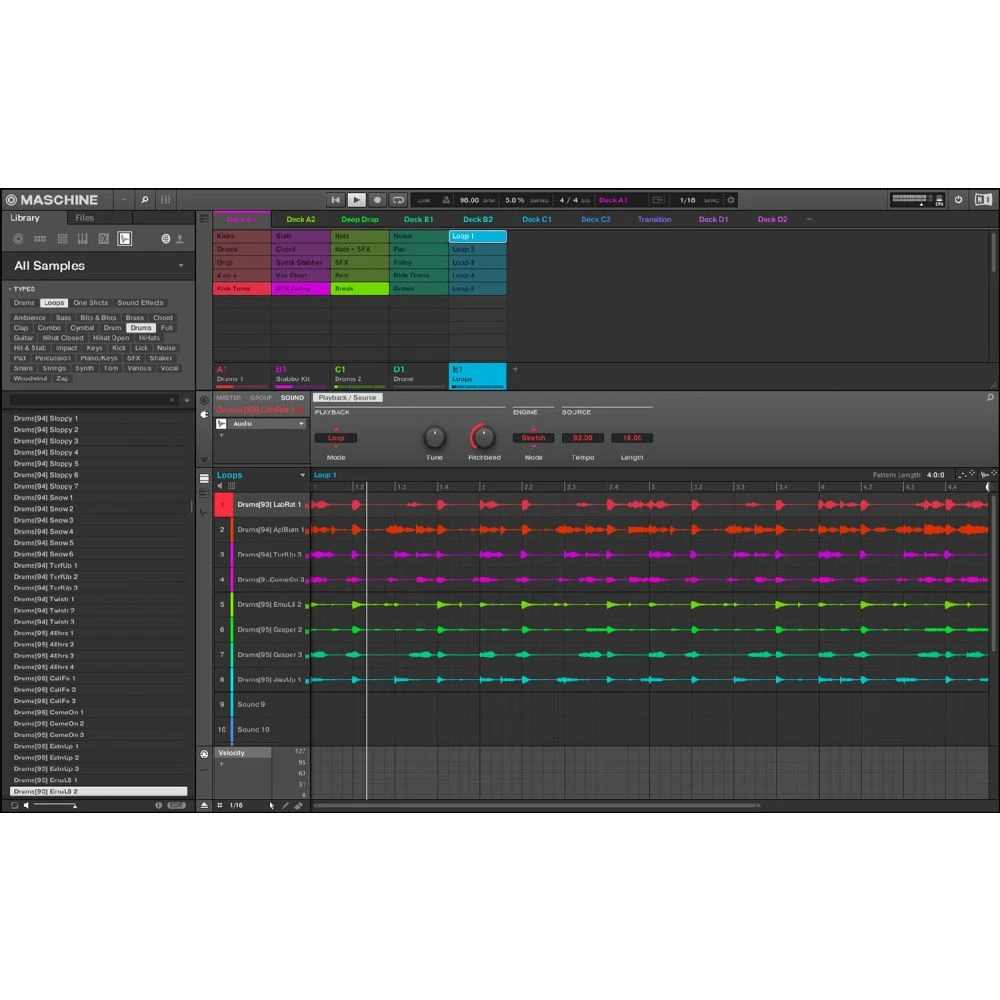Switch to mixer view in the header
The width and height of the screenshot is (1000, 1000).
pyautogui.click(x=166, y=199)
